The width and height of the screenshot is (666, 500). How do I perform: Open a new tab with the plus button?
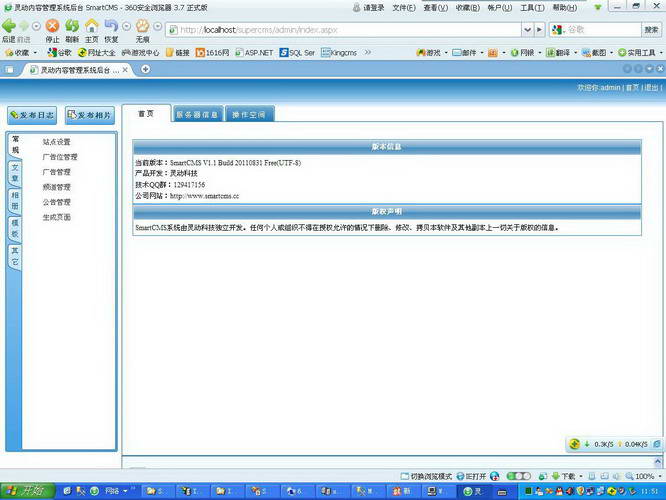click(145, 69)
